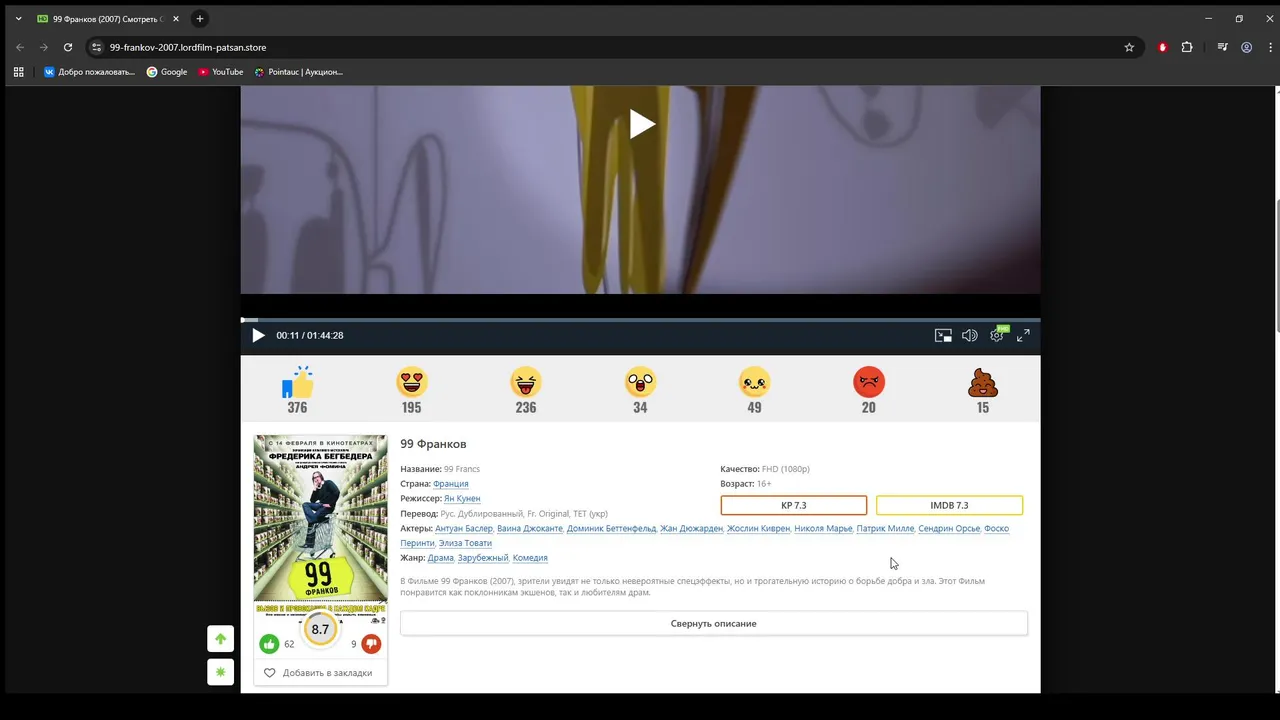Click the green asterisk button on the left

(221, 672)
